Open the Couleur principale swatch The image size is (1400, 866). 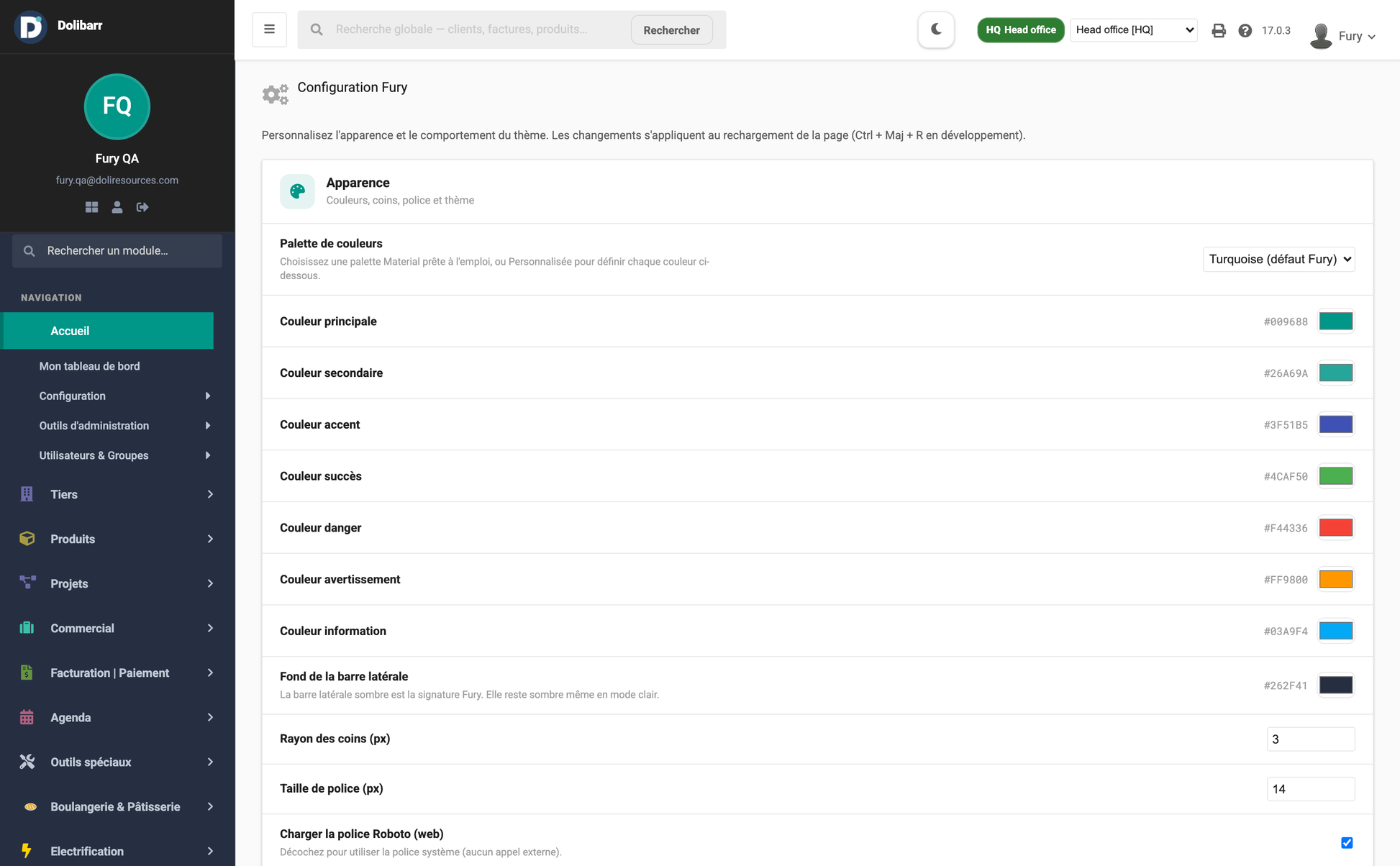[1336, 322]
